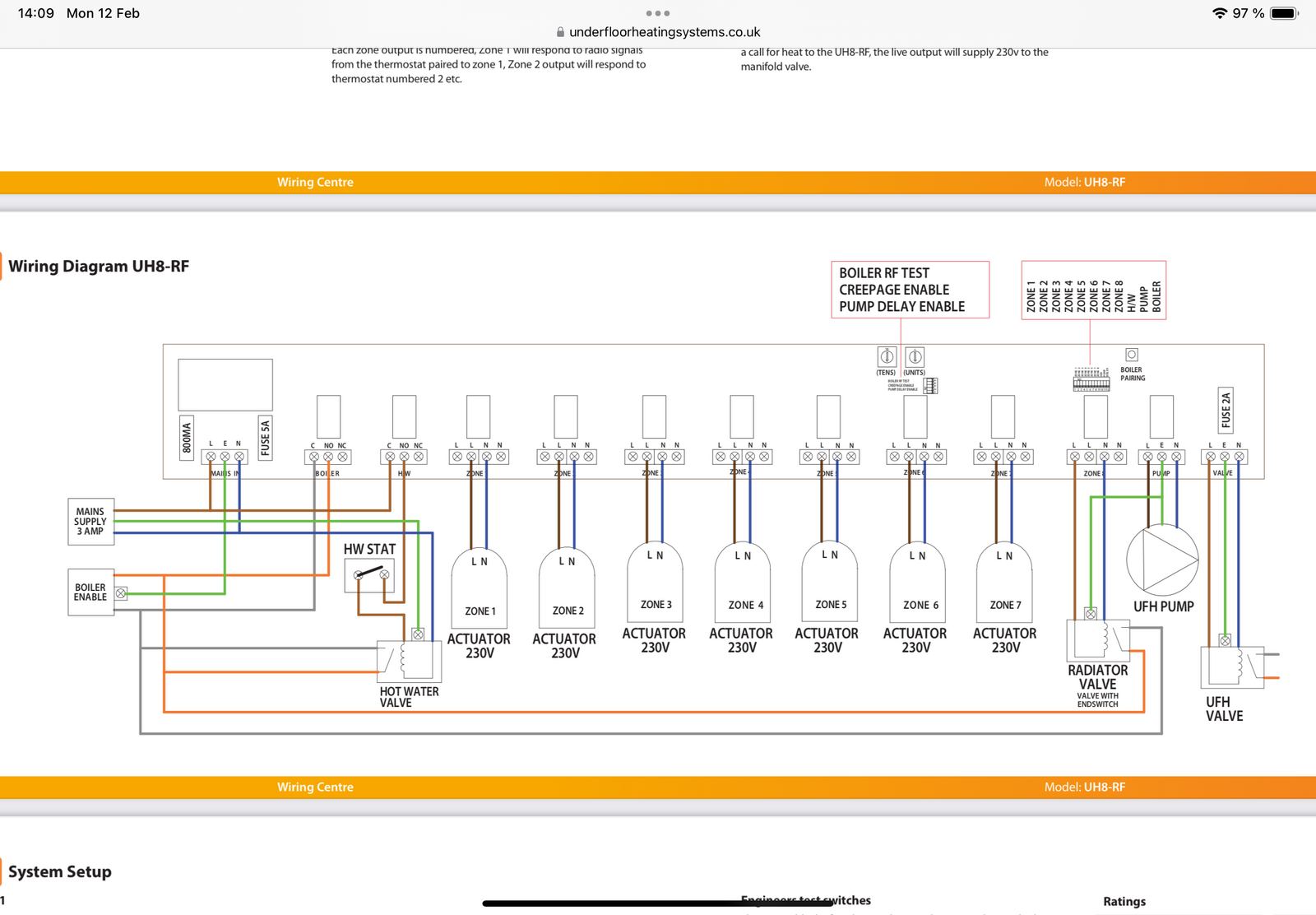This screenshot has width=1316, height=915.
Task: Click the Units rotary dial symbol
Action: click(915, 356)
